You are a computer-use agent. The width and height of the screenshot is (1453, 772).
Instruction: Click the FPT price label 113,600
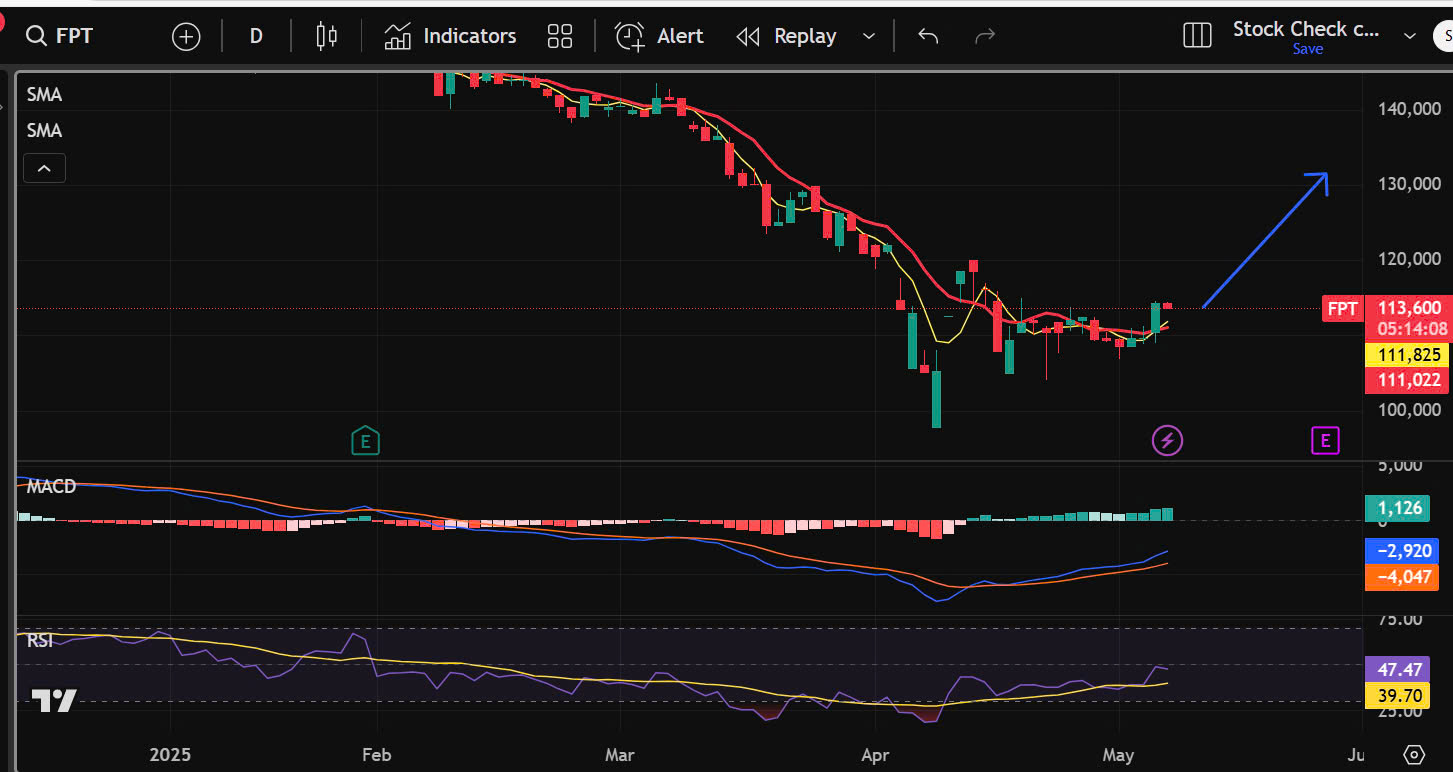[1409, 308]
